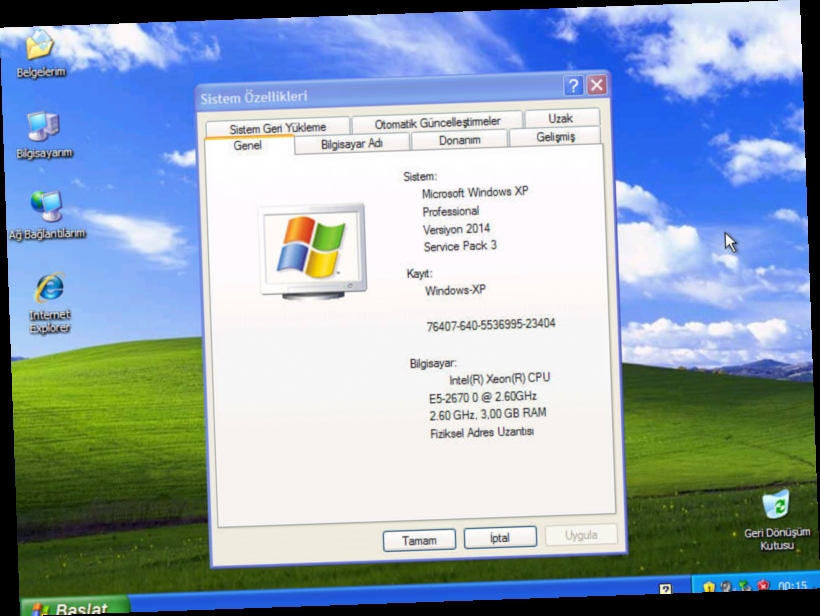Click the Tamam button
This screenshot has width=820, height=616.
pyautogui.click(x=419, y=539)
